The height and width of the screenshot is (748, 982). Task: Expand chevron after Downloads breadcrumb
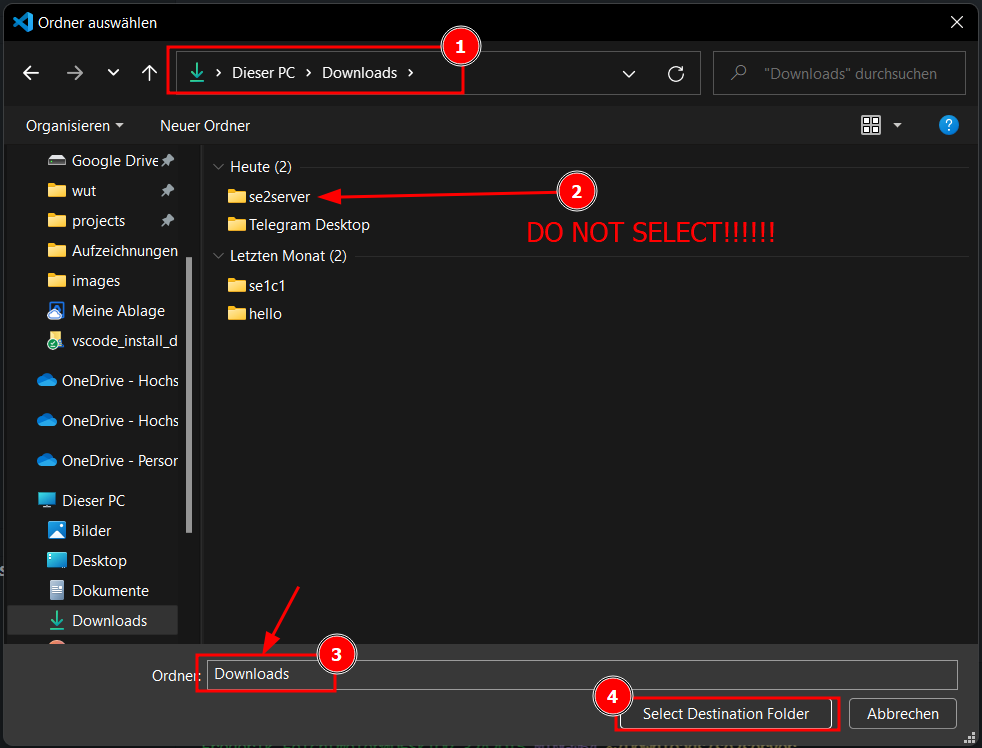coord(411,73)
